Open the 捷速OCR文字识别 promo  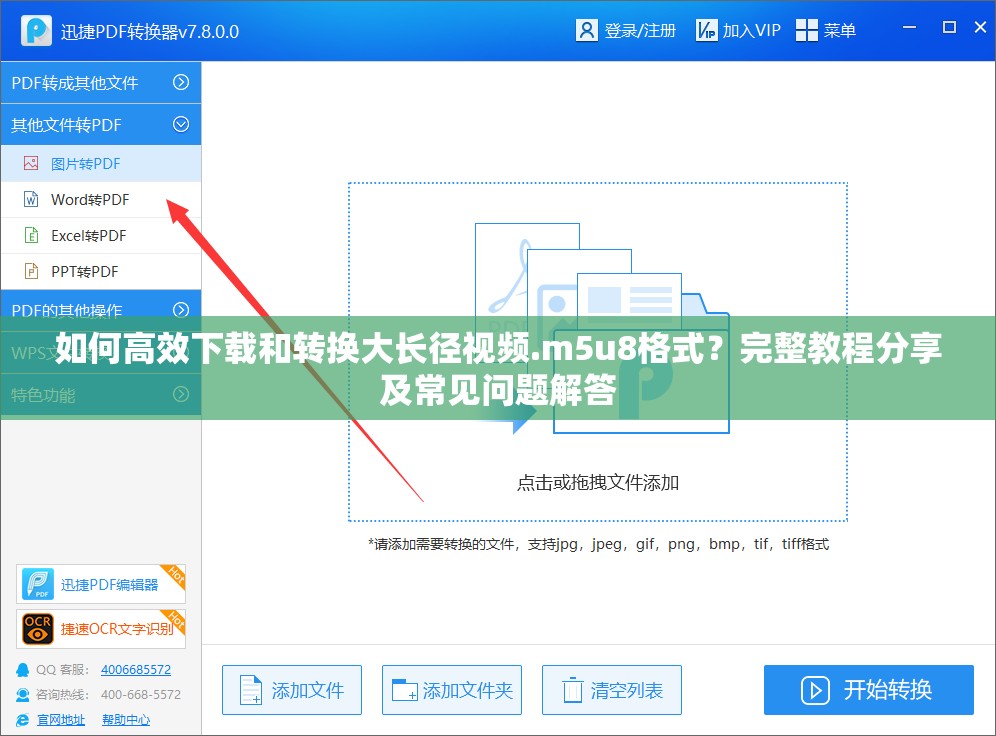pos(38,628)
